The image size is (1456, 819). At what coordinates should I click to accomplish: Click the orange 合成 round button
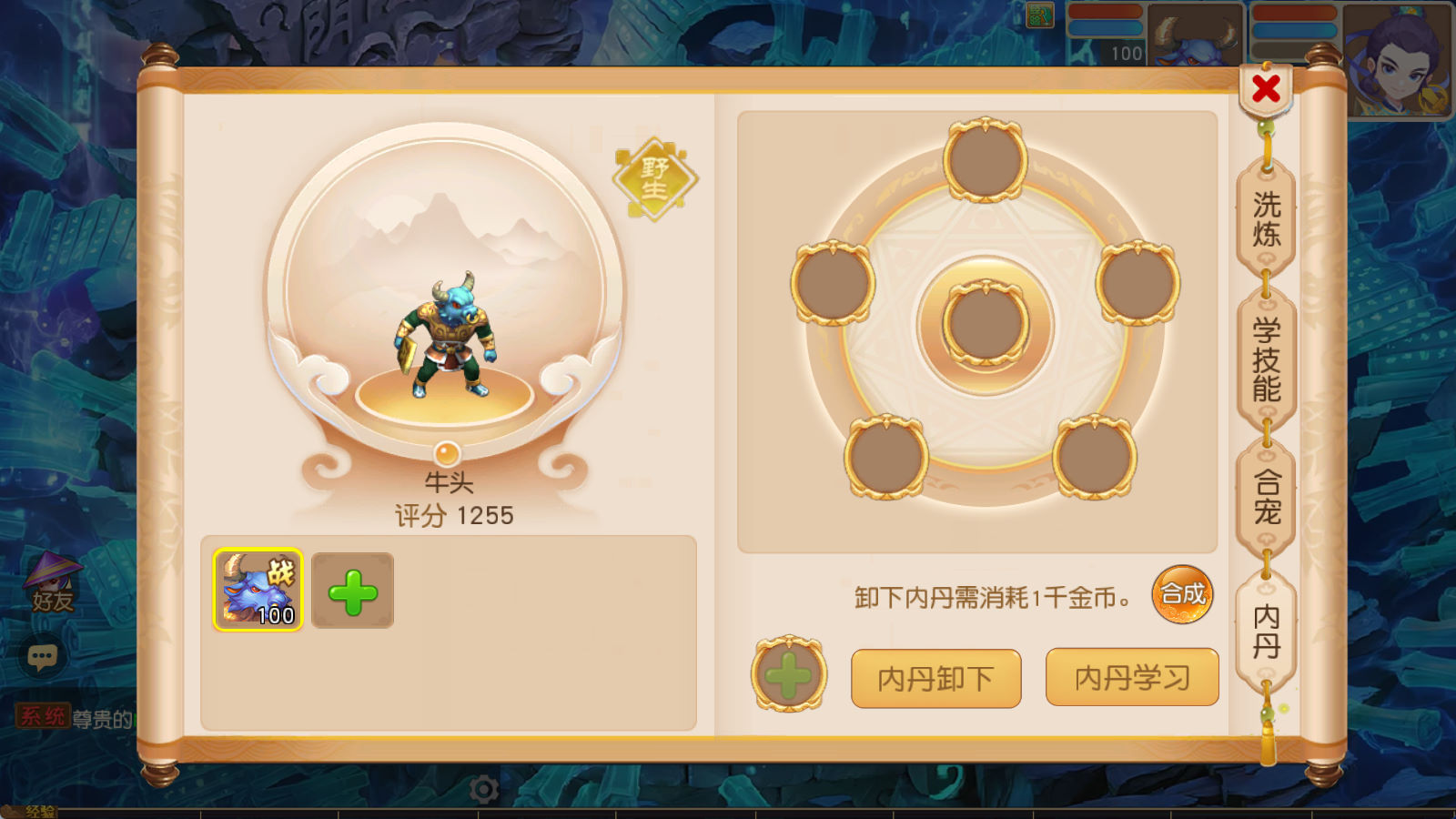(1182, 594)
